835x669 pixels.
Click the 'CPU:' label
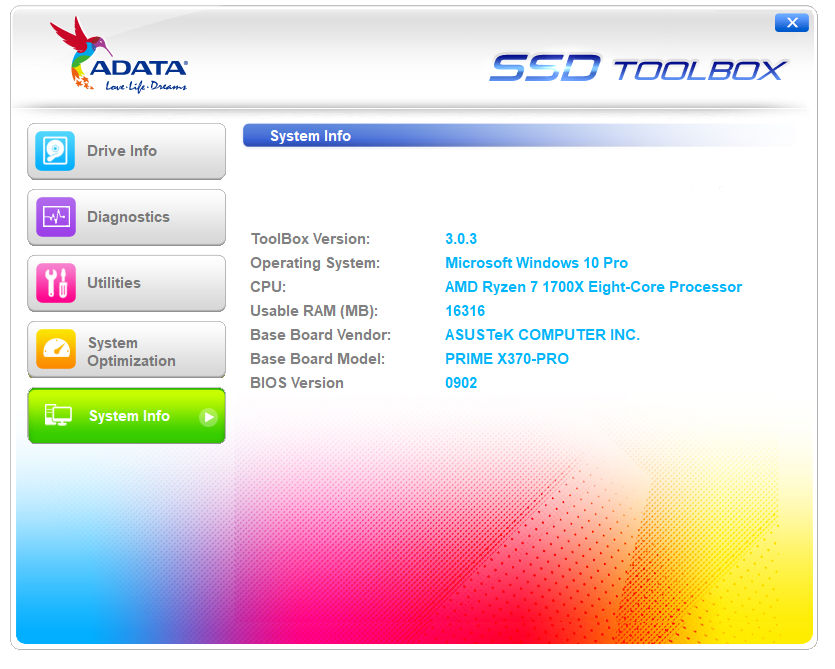click(268, 287)
